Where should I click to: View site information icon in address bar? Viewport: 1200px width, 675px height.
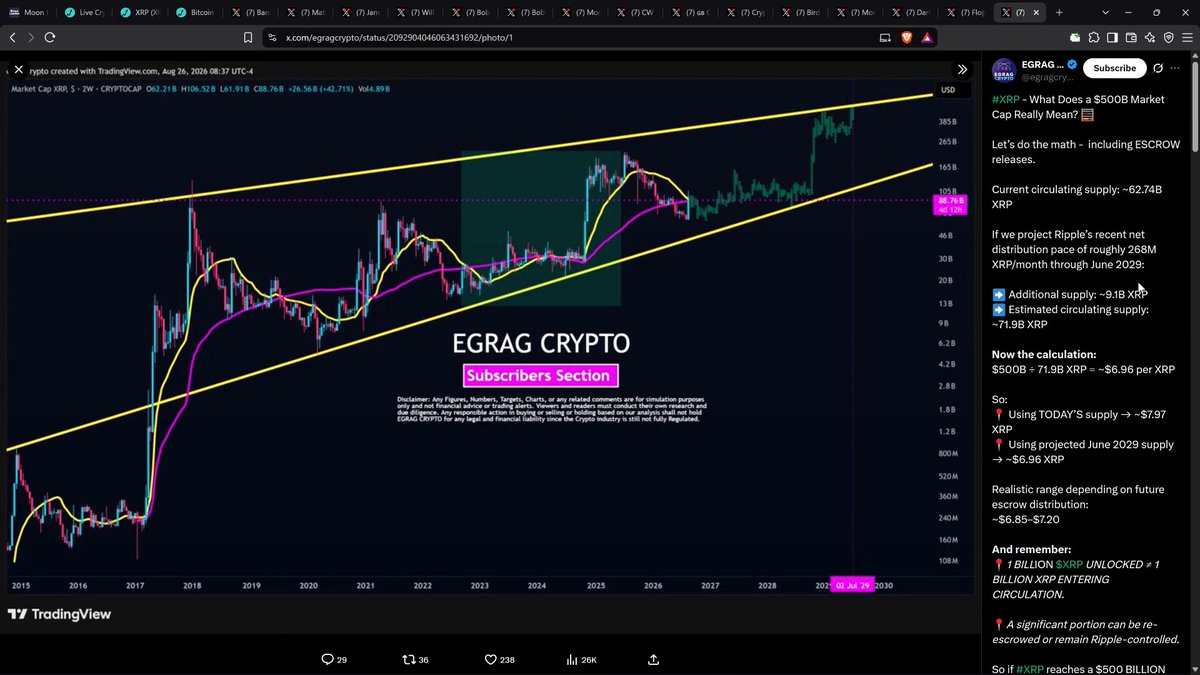coord(272,37)
